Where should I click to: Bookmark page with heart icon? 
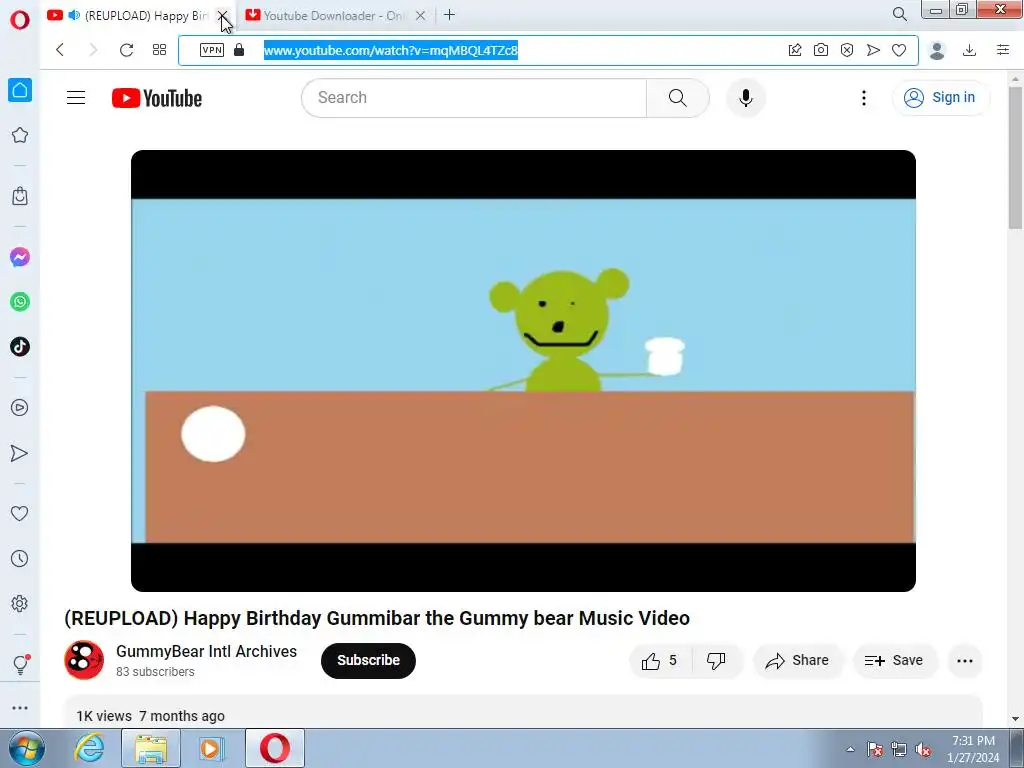tap(899, 50)
